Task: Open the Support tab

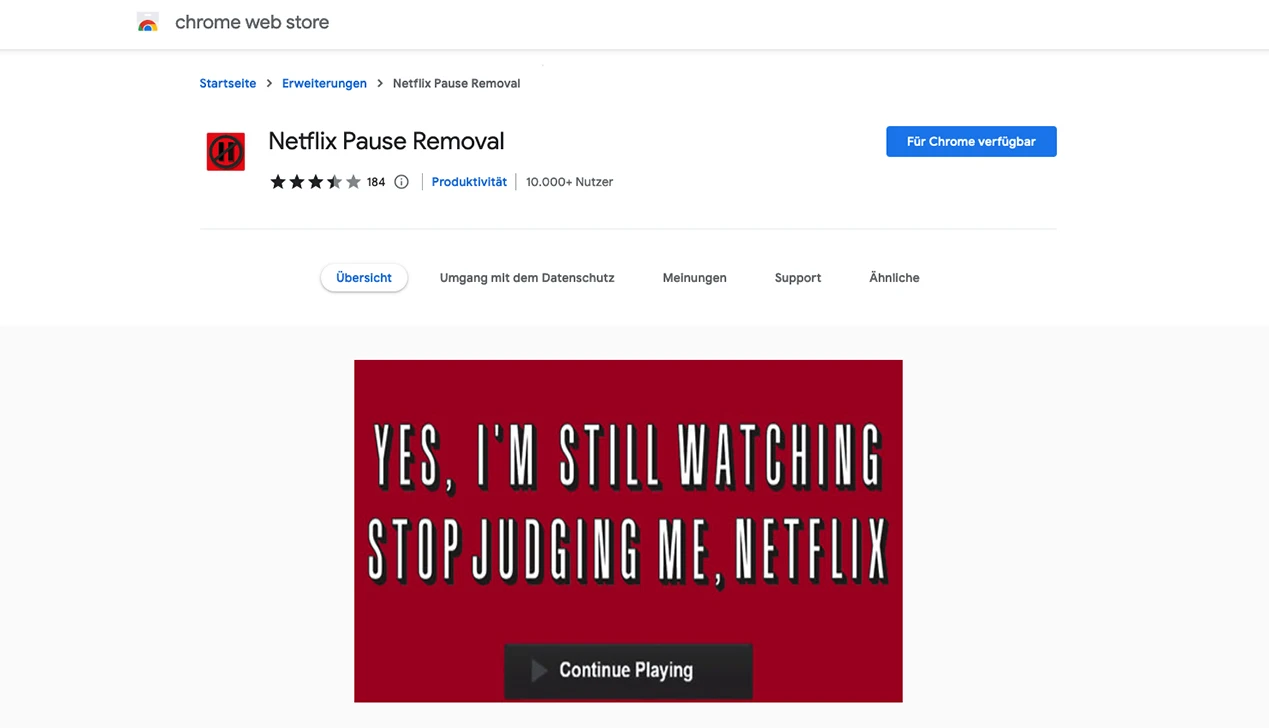Action: [x=798, y=278]
